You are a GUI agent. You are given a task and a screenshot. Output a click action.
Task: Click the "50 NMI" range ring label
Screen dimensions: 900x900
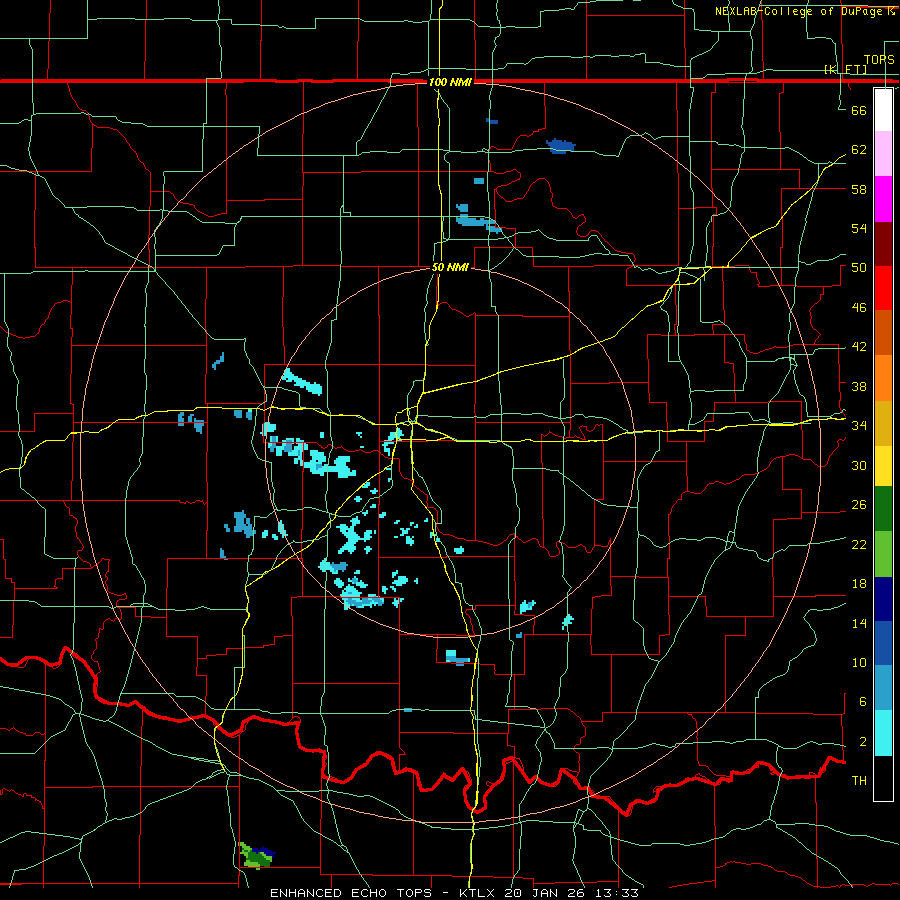click(x=450, y=267)
